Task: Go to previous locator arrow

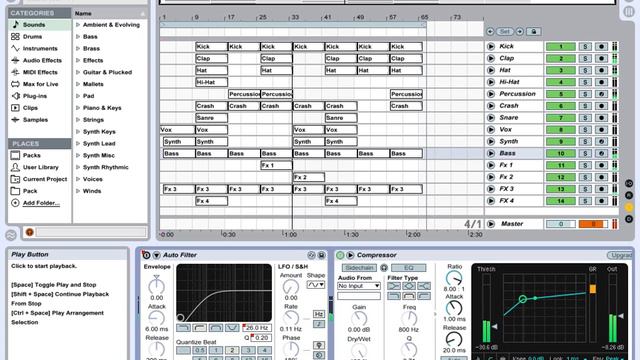Action: pos(490,31)
